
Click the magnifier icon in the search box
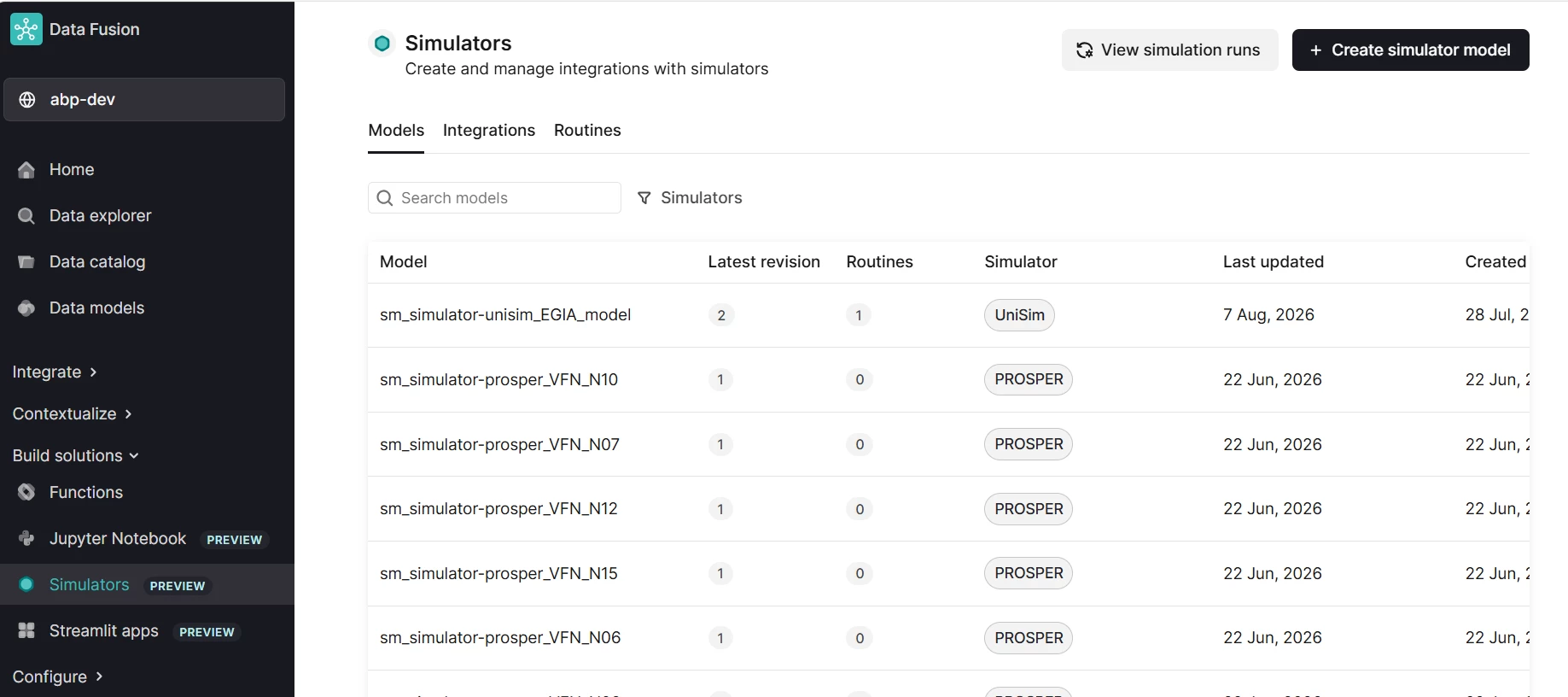(x=385, y=198)
